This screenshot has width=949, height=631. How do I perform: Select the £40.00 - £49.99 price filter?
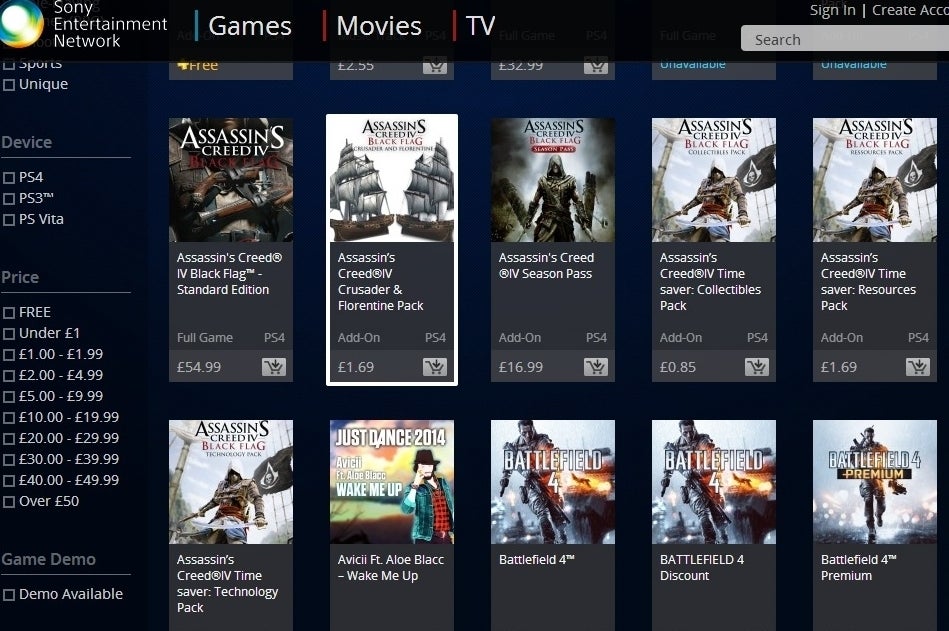[9, 481]
